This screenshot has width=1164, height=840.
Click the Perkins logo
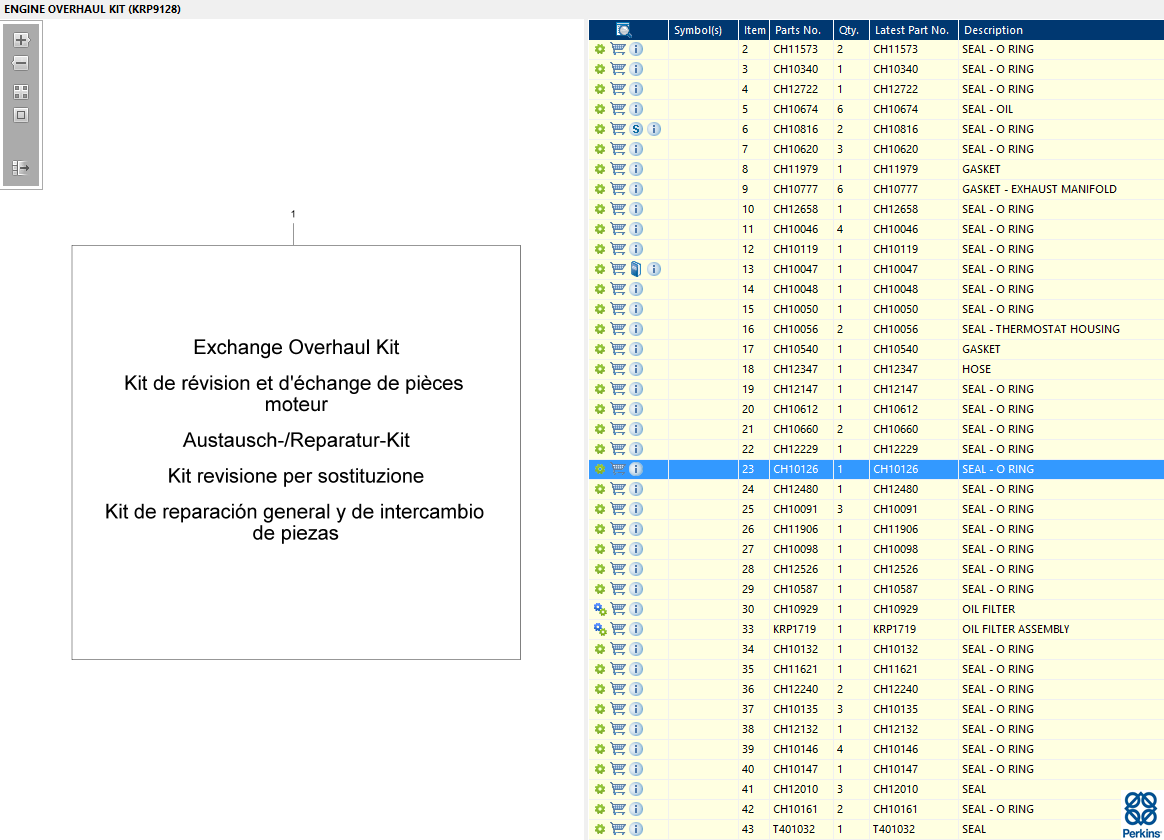point(1141,815)
